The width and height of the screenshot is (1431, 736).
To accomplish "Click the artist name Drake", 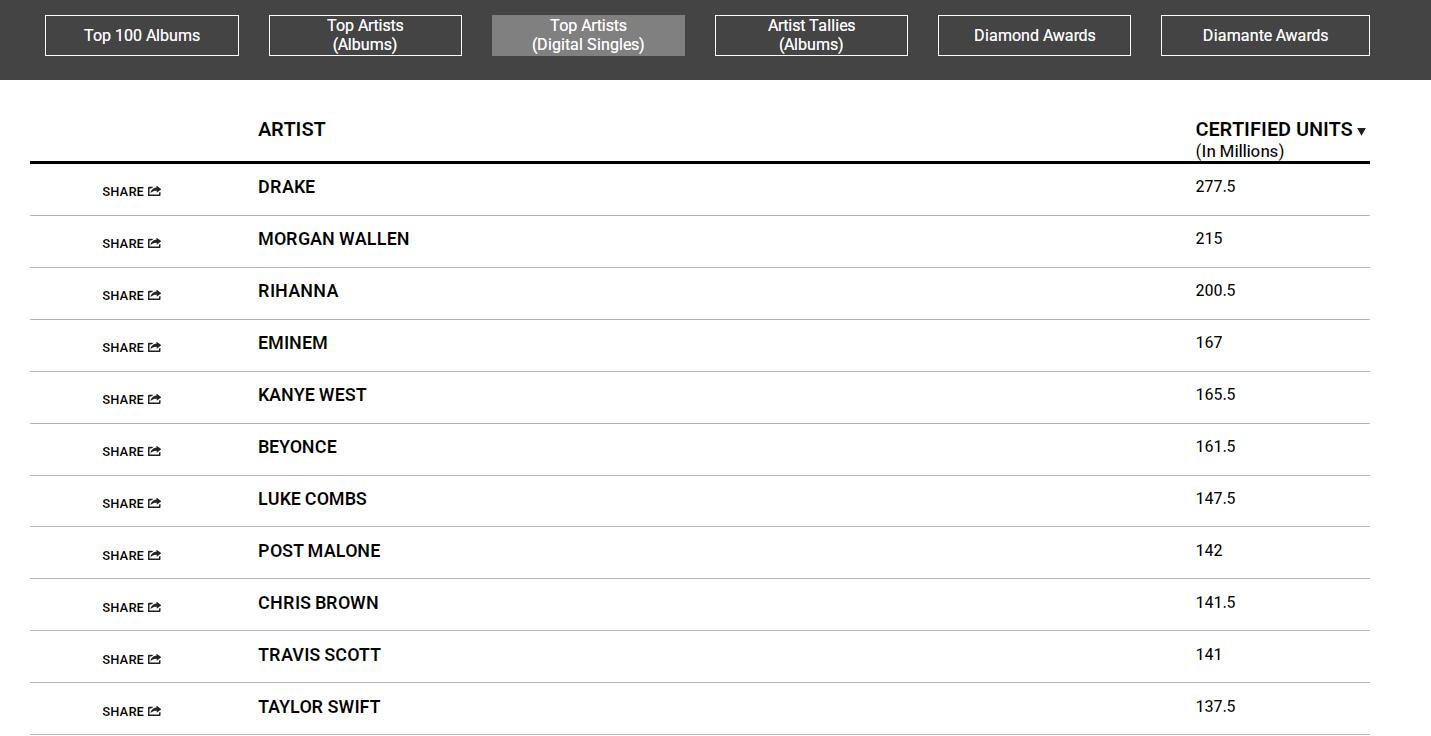I will pyautogui.click(x=286, y=187).
